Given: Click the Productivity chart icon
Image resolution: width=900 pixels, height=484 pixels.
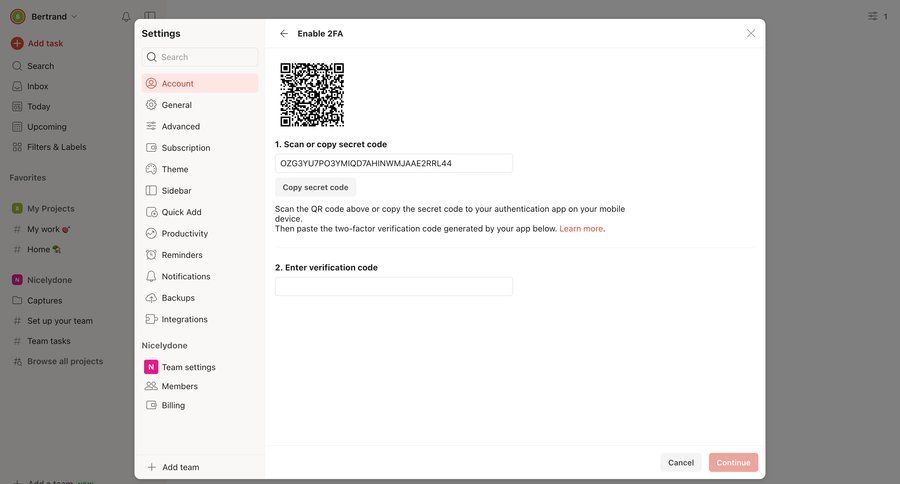Looking at the screenshot, I should 151,233.
